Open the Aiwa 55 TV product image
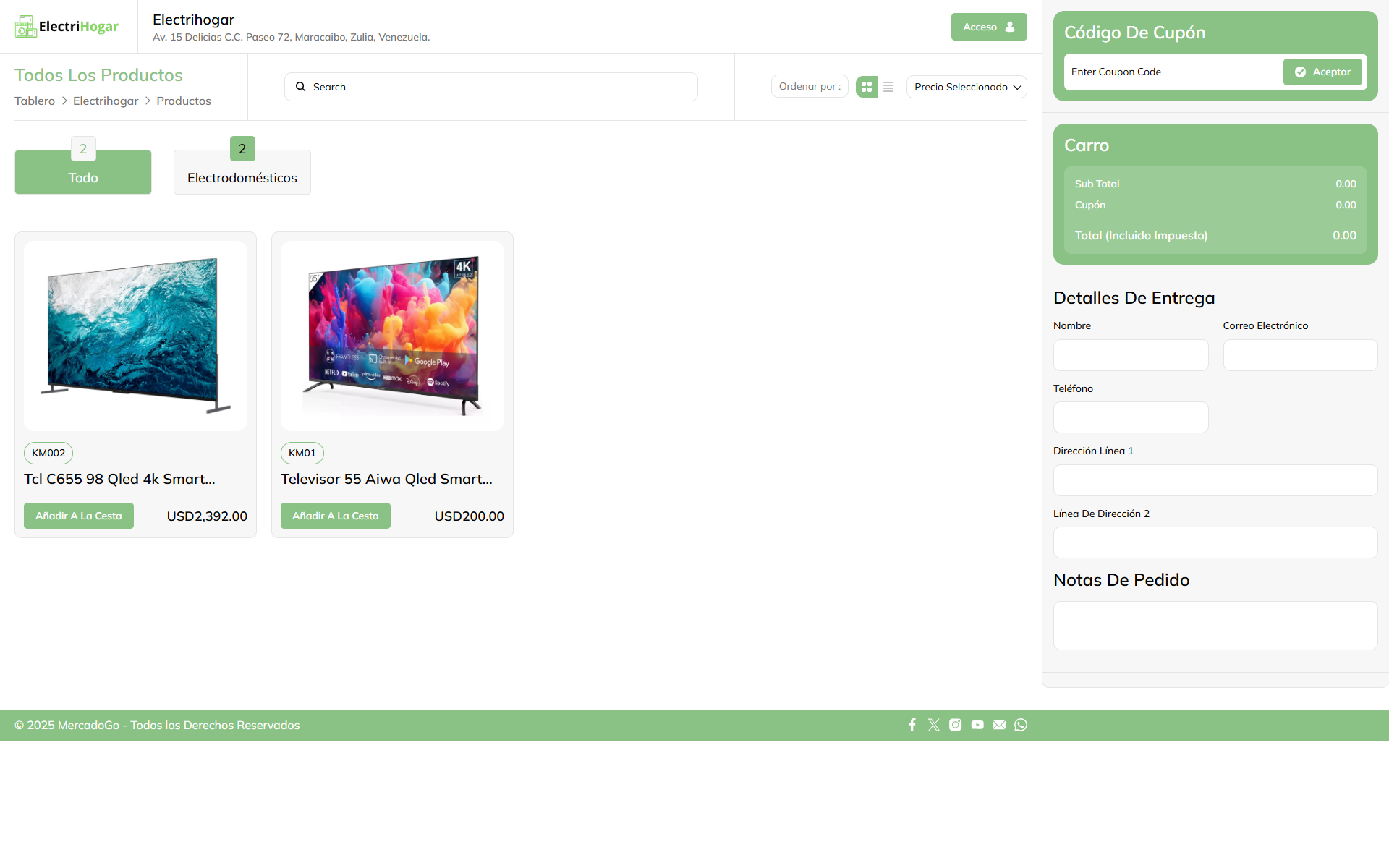 (x=393, y=336)
